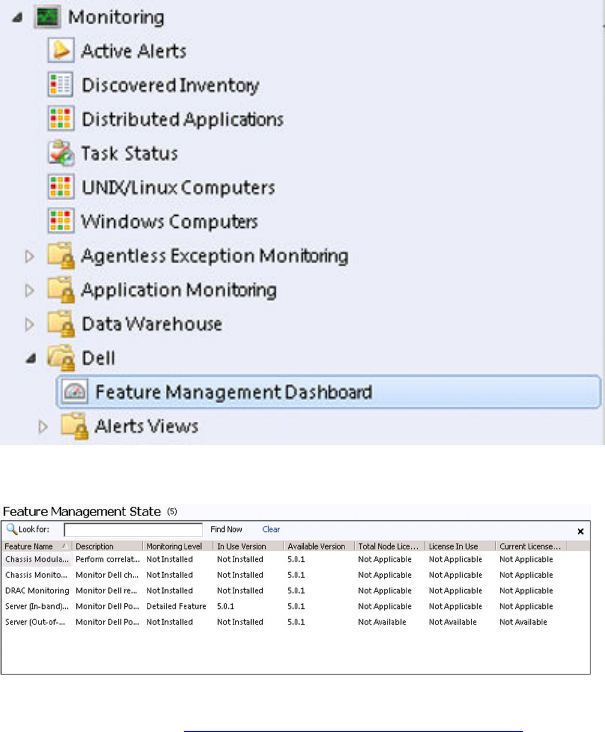This screenshot has width=605, height=732.
Task: Focus the Look for search field
Action: pos(134,529)
